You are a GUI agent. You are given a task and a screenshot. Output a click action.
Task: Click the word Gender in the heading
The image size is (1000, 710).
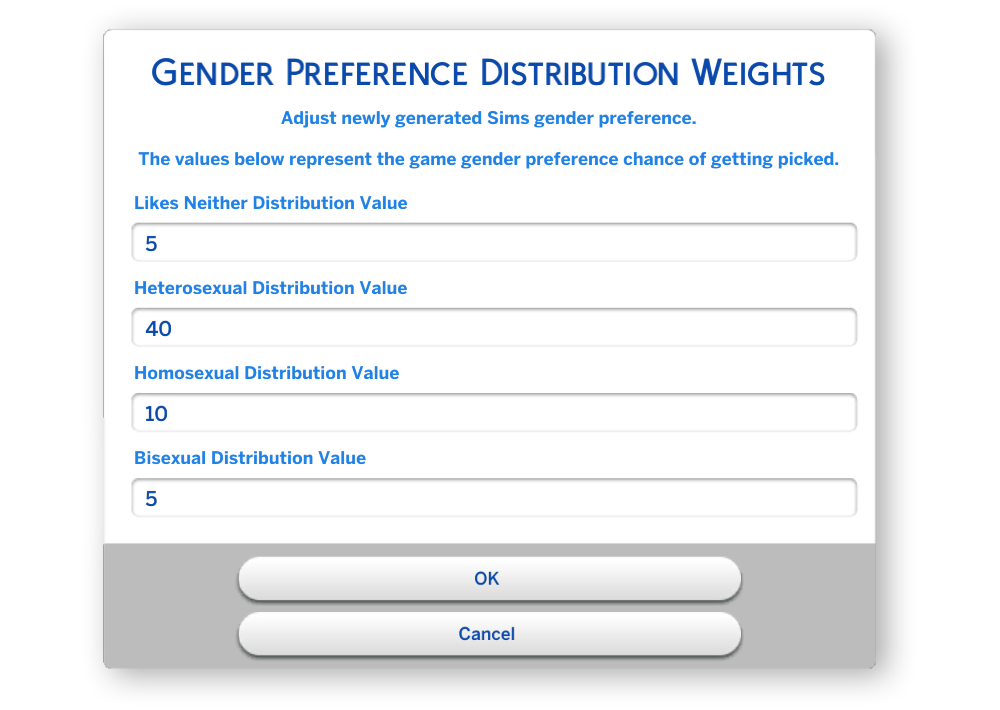(212, 73)
